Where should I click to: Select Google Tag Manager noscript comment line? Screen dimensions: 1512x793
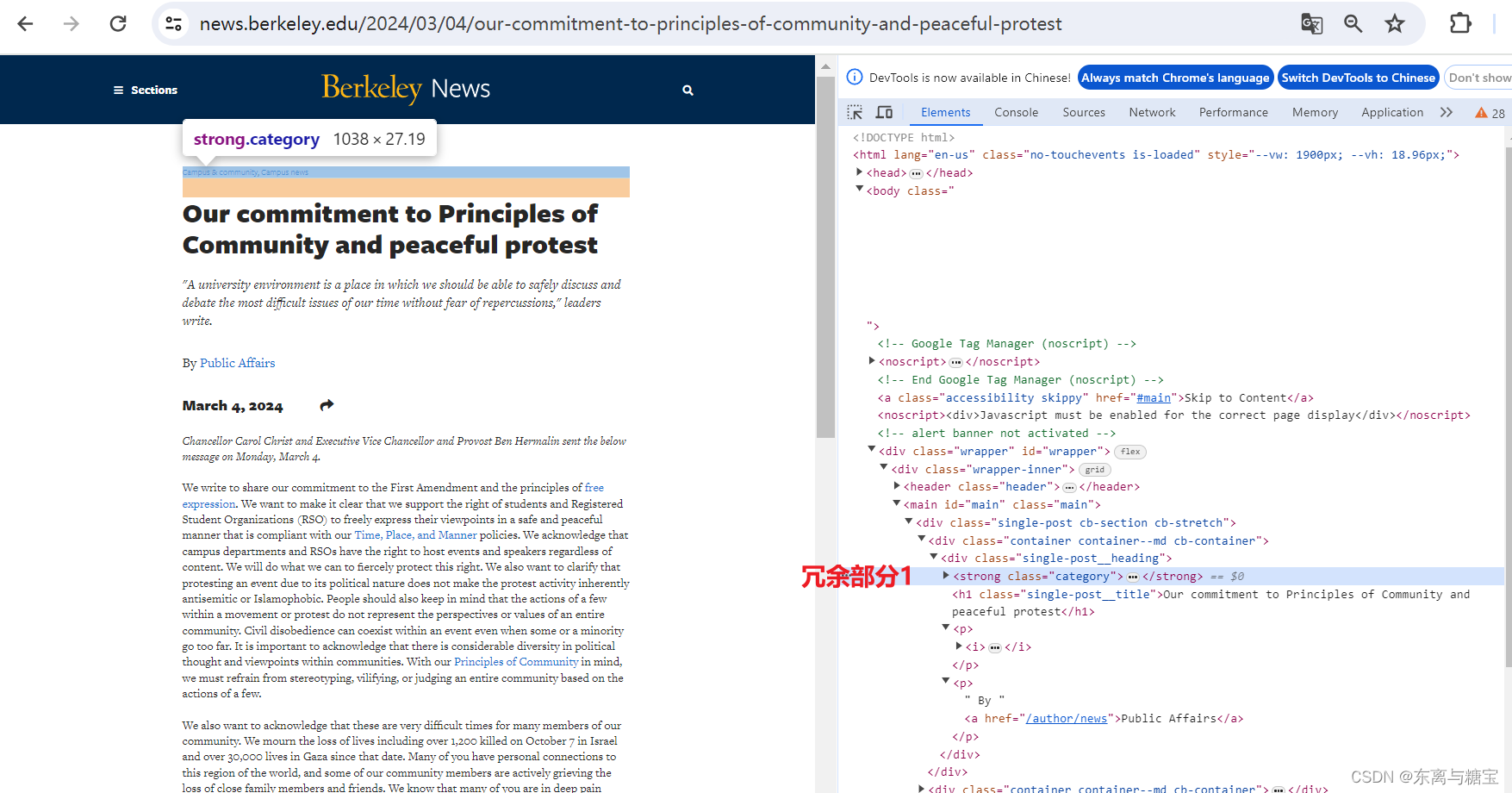1007,343
